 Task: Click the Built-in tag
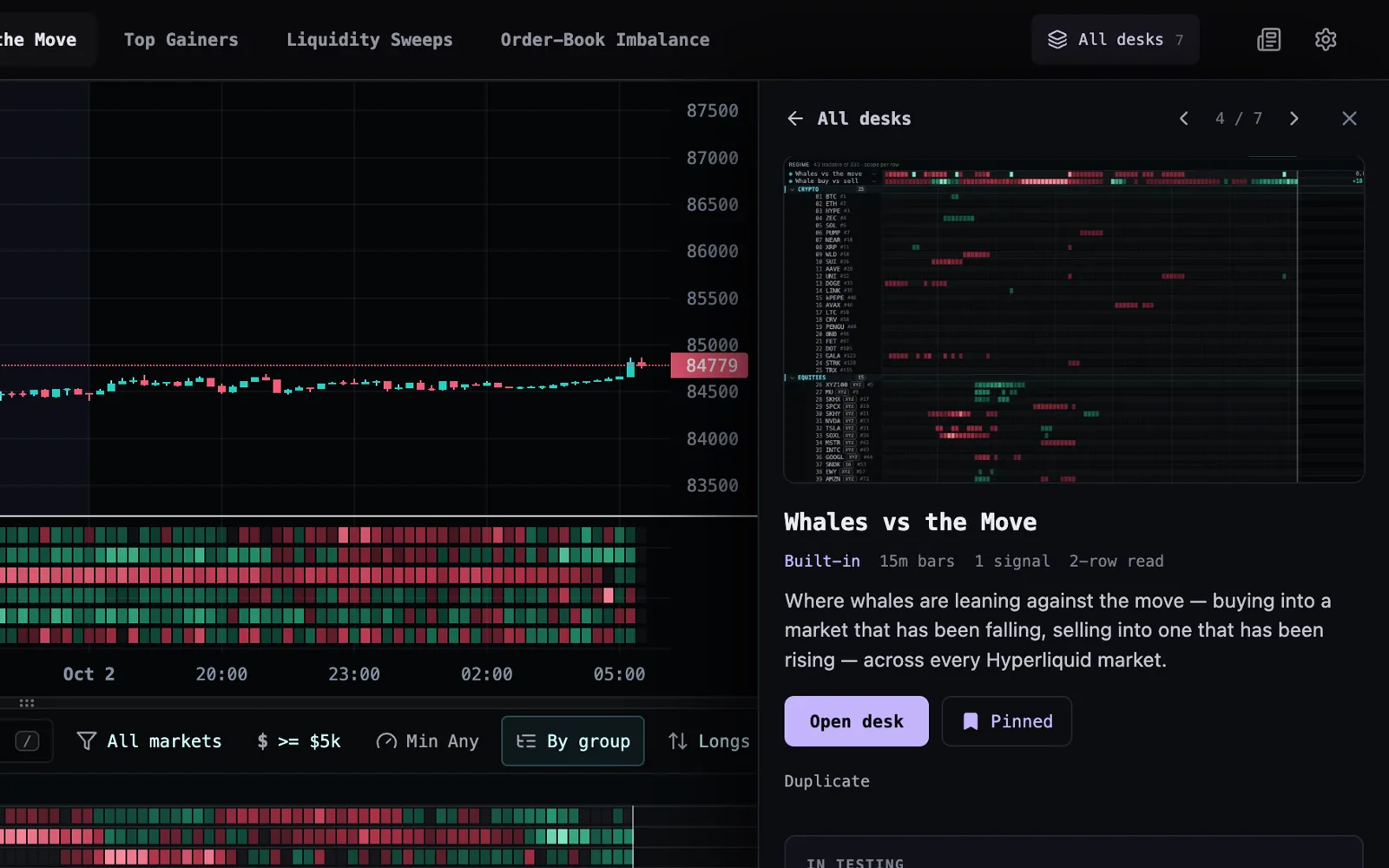click(x=822, y=562)
